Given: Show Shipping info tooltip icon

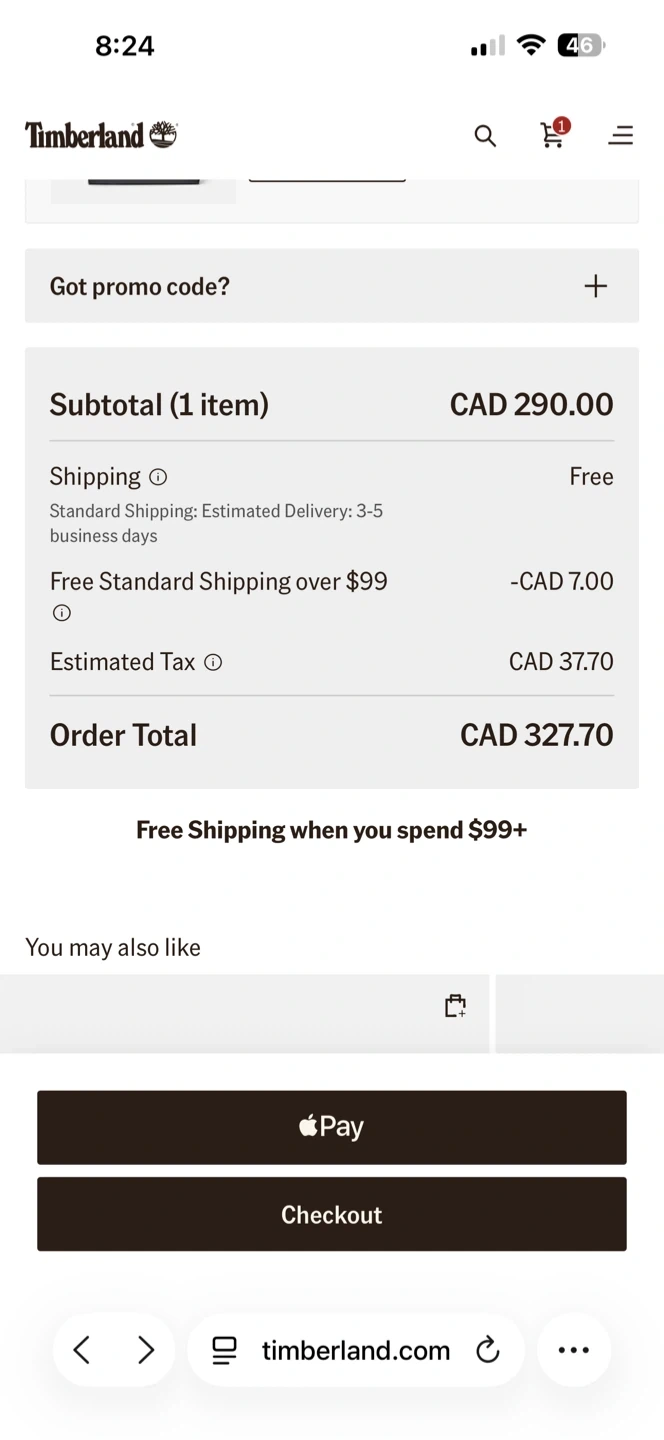Looking at the screenshot, I should click(158, 477).
